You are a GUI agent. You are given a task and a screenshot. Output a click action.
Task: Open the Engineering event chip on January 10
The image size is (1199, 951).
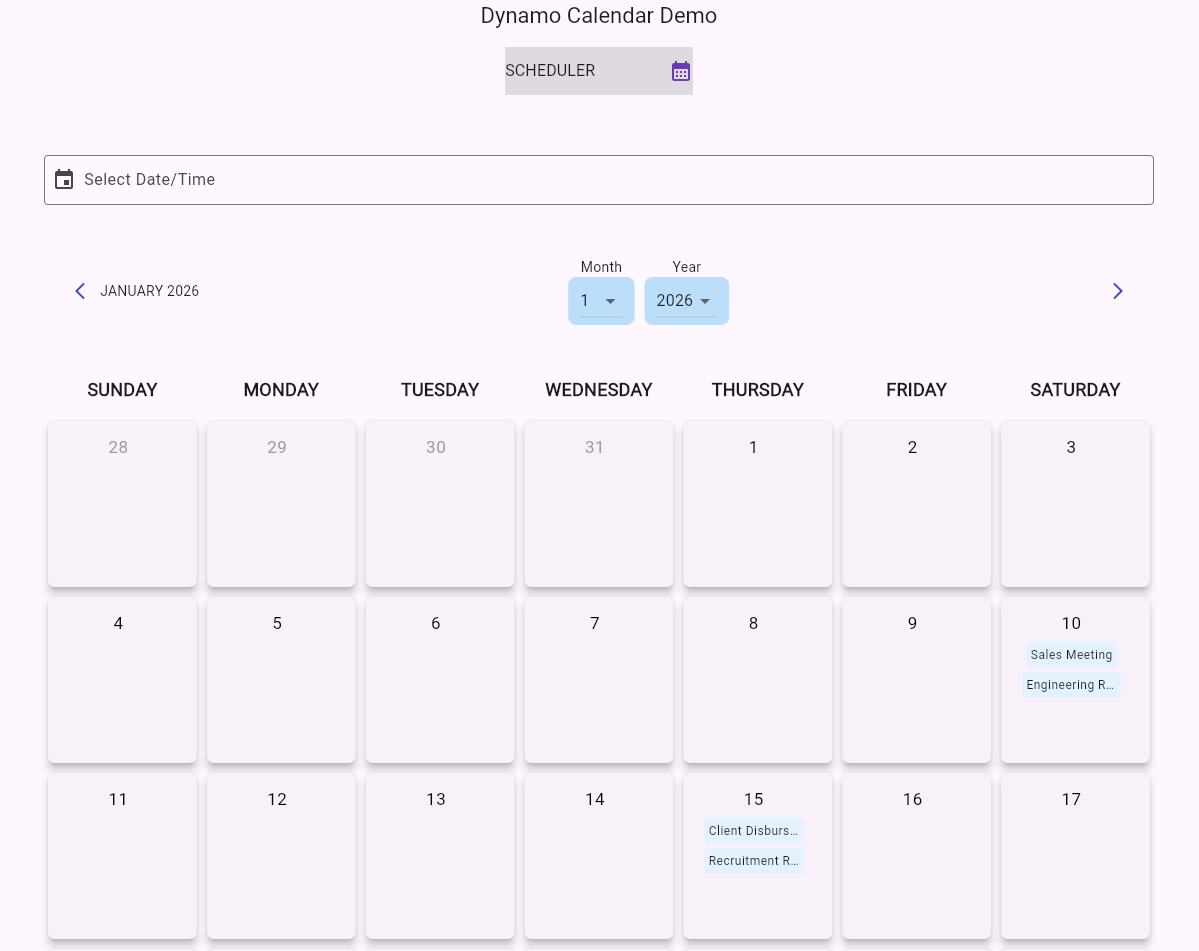[x=1071, y=685]
